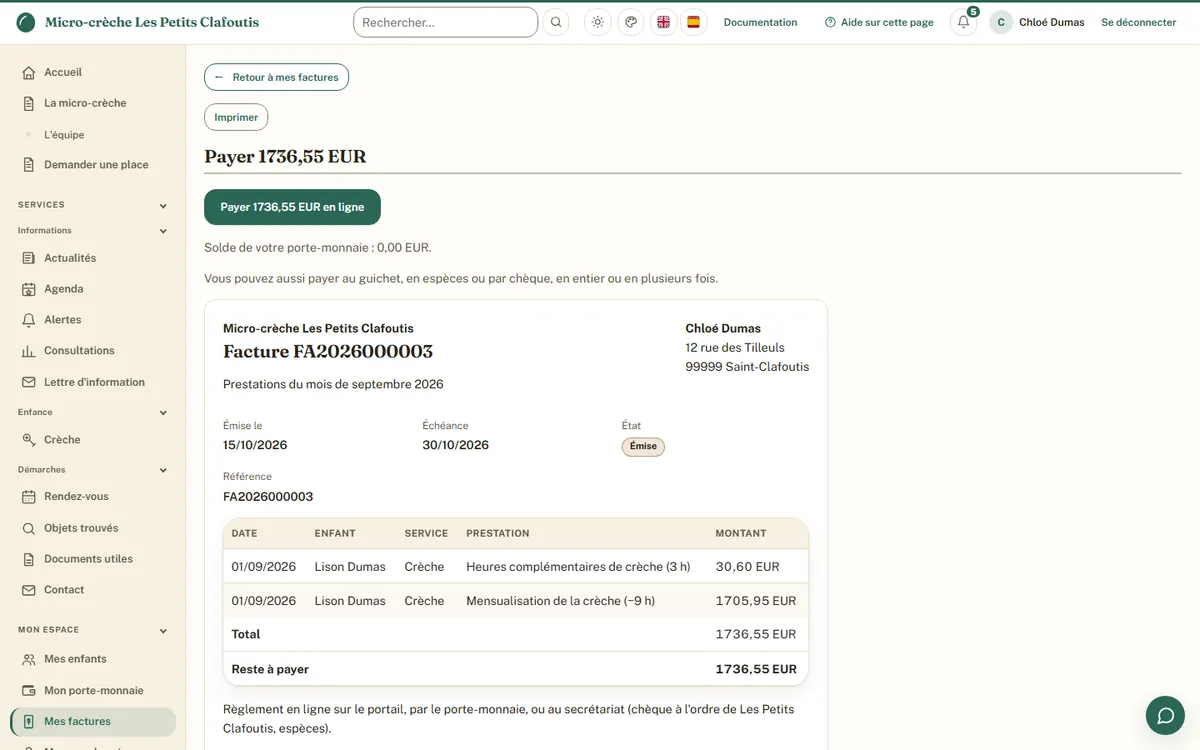Viewport: 1200px width, 750px height.
Task: Open the chat bubble widget
Action: point(1165,715)
